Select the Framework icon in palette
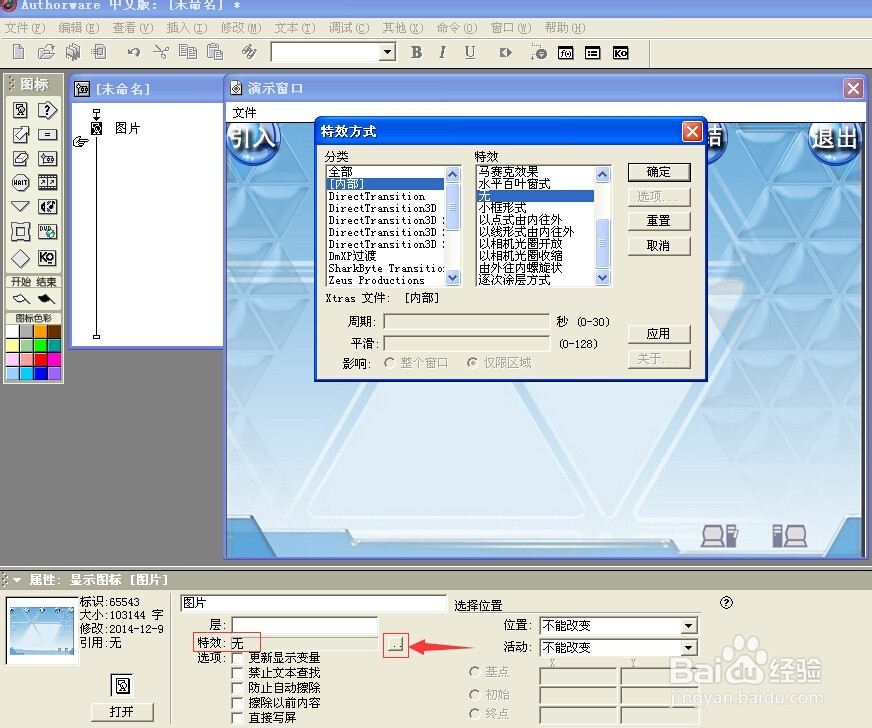 pos(20,231)
